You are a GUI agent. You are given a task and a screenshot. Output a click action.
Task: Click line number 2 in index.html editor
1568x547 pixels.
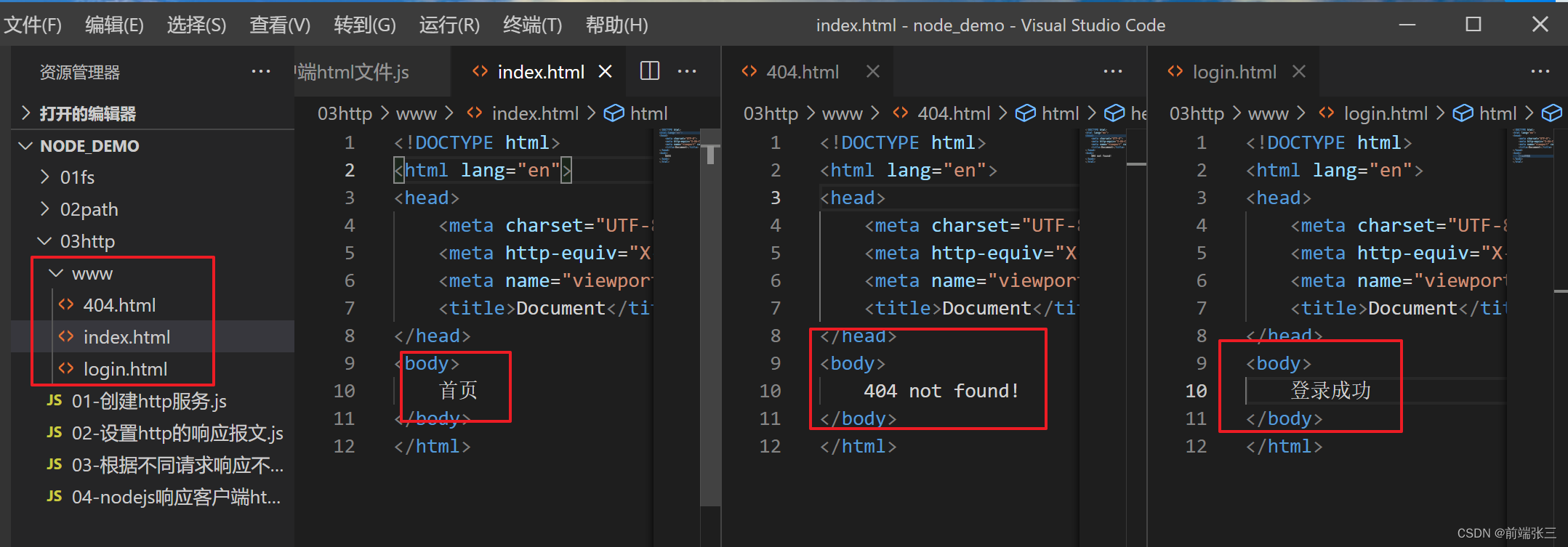point(350,170)
